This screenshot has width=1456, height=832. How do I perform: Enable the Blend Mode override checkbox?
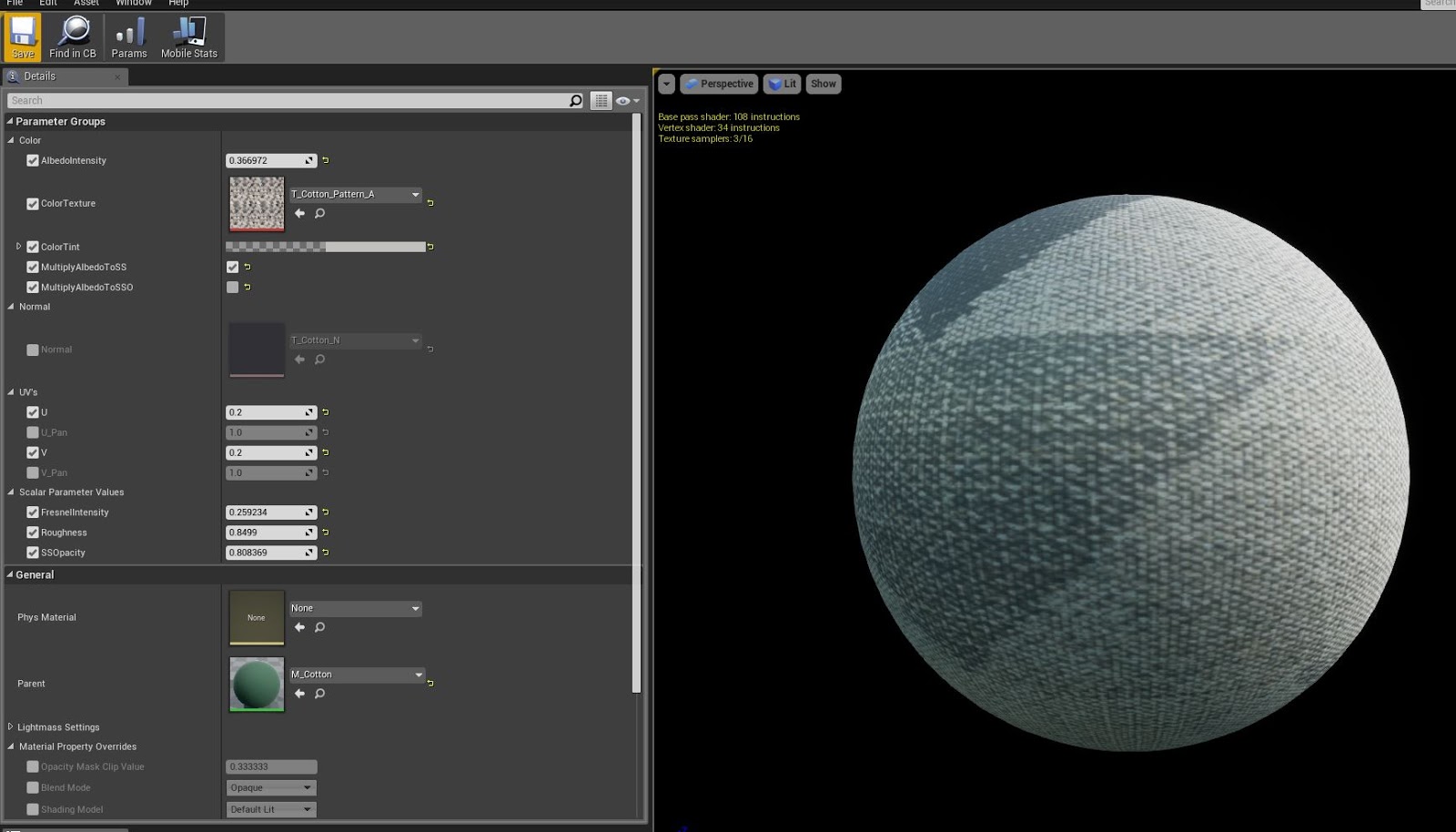point(33,787)
